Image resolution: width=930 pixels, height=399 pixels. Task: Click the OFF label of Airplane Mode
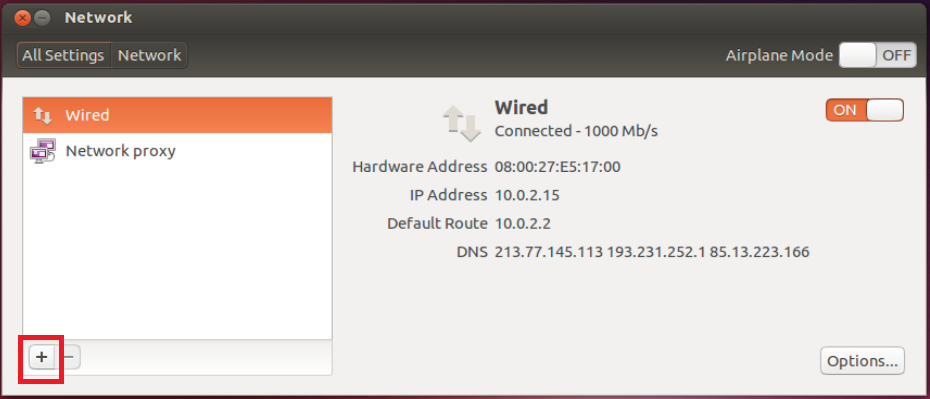(896, 56)
